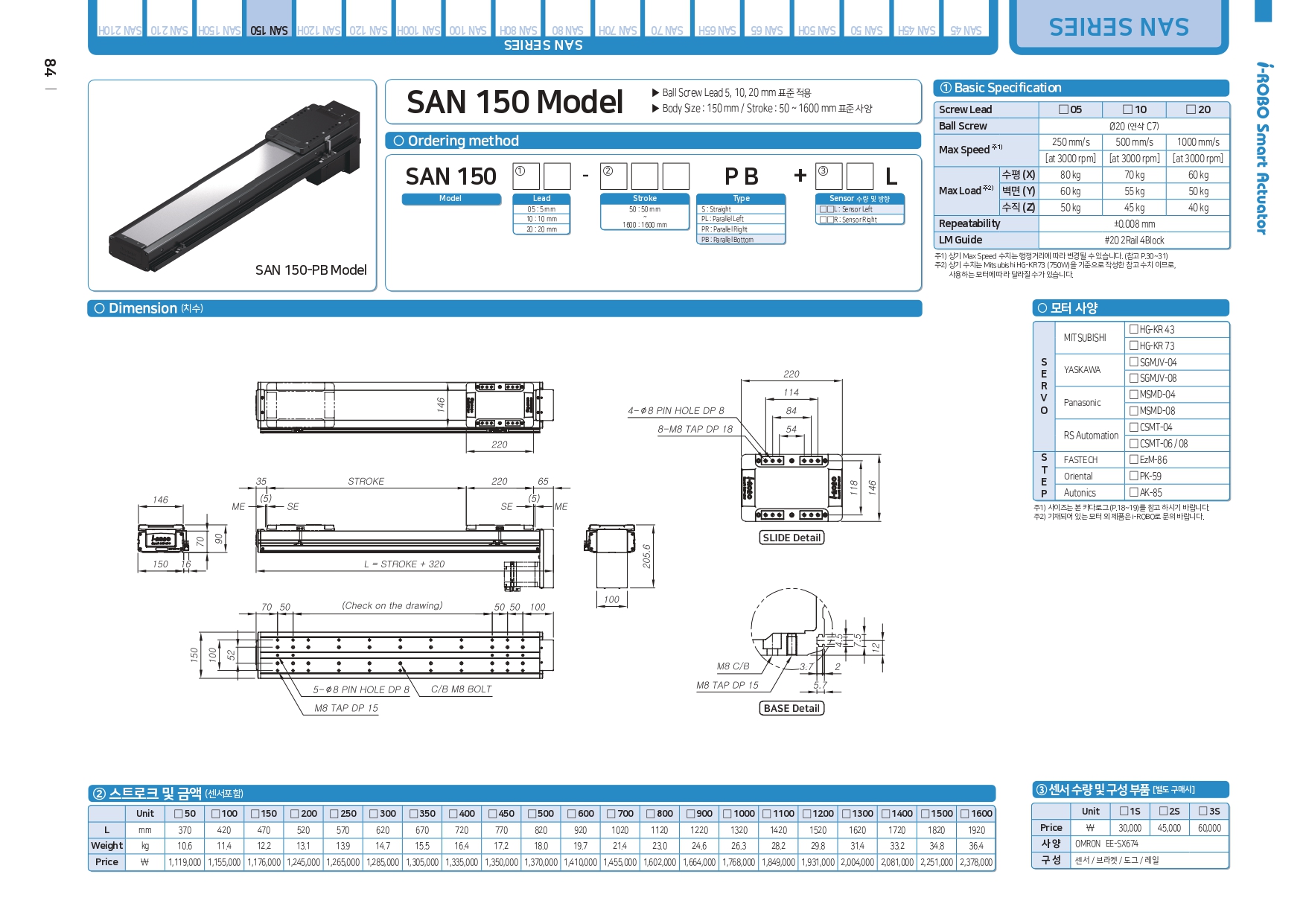Tick the HG-KR 43 motor checkbox
1306x924 pixels.
1133,329
